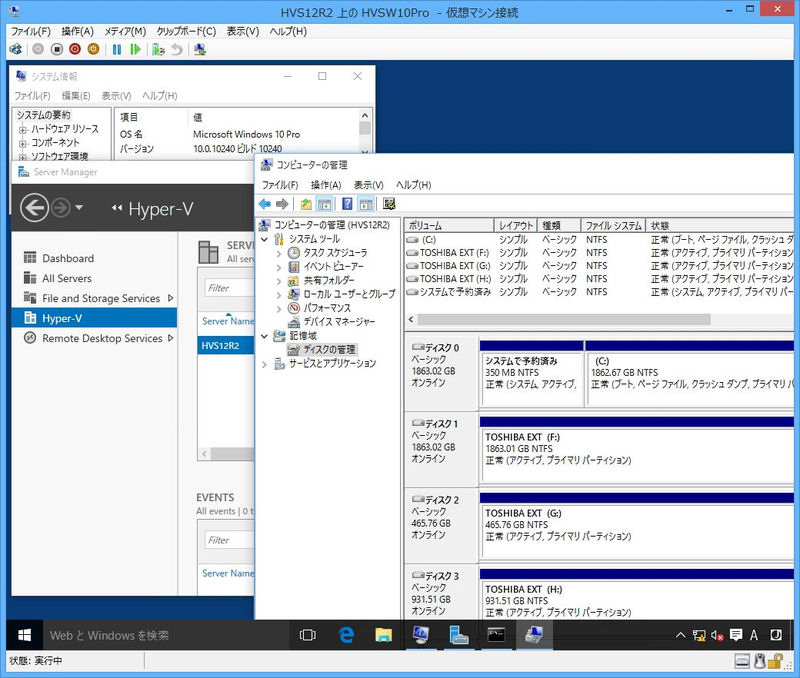This screenshot has width=800, height=678.
Task: Expand タスク スケジューラ tree node
Action: pyautogui.click(x=279, y=253)
